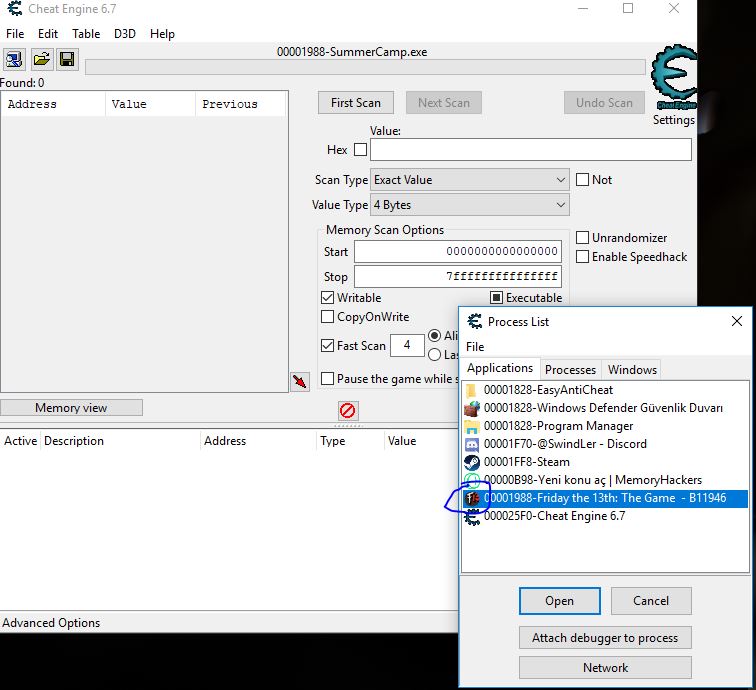The width and height of the screenshot is (756, 690).
Task: Select the Alignment radio button
Action: pyautogui.click(x=434, y=335)
